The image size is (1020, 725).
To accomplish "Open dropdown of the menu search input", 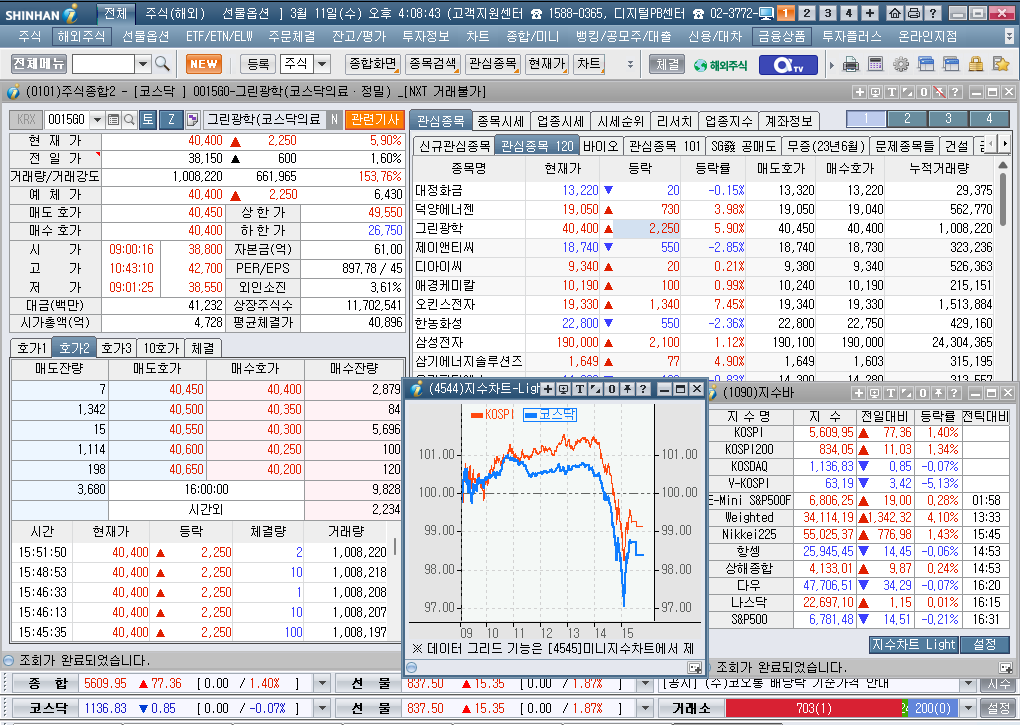I will point(143,64).
